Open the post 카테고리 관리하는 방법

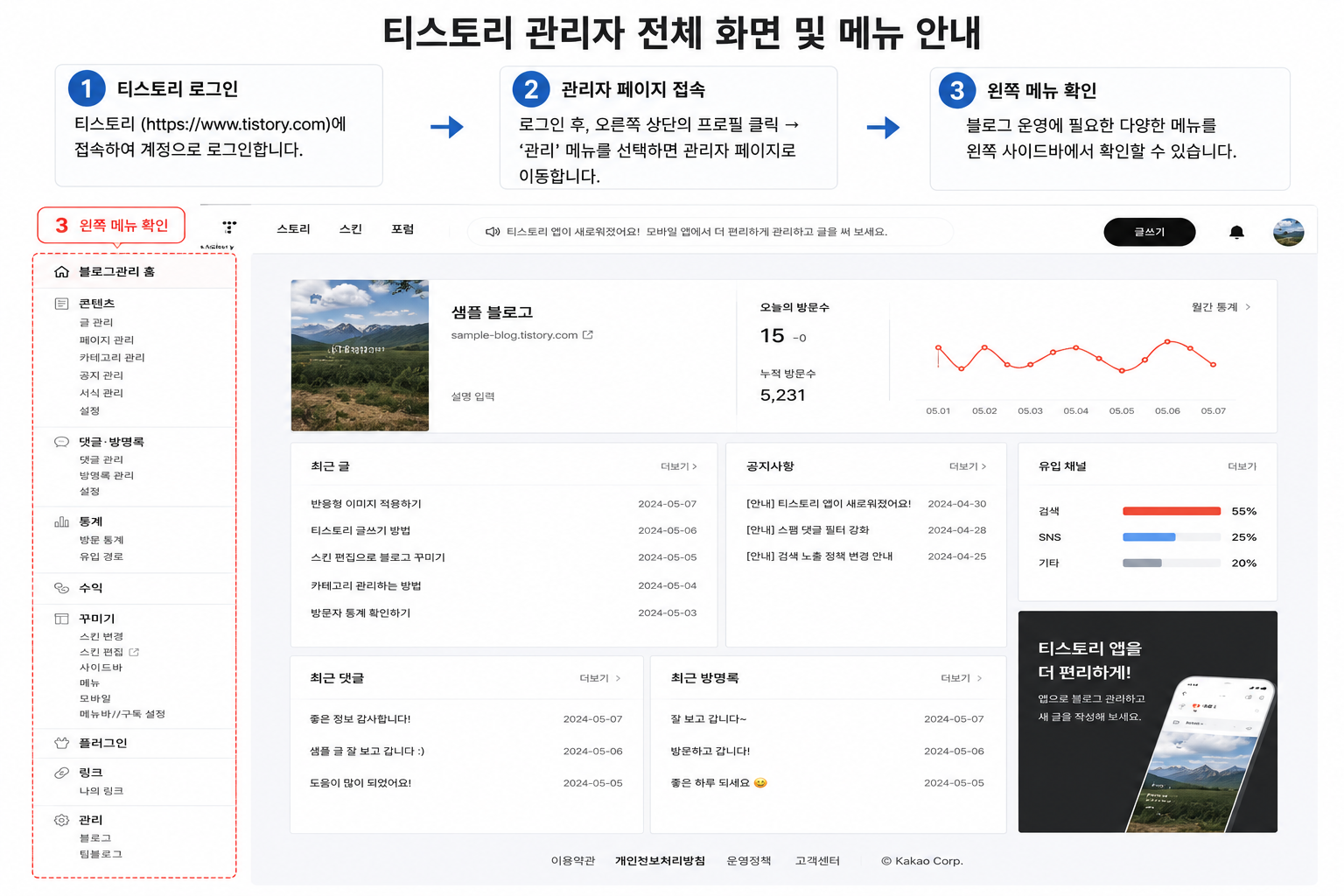(366, 585)
